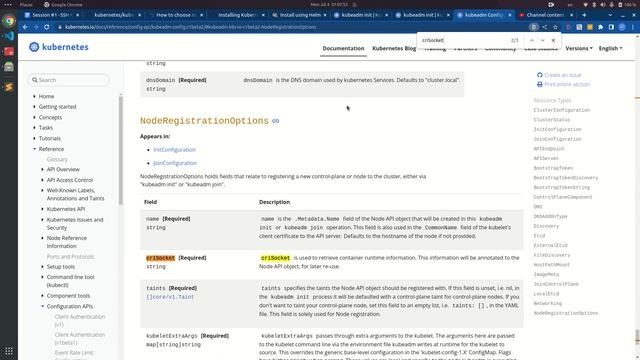Viewport: 640px width, 360px height.
Task: Click the sidebar navigation scrollbar
Action: [x=121, y=150]
